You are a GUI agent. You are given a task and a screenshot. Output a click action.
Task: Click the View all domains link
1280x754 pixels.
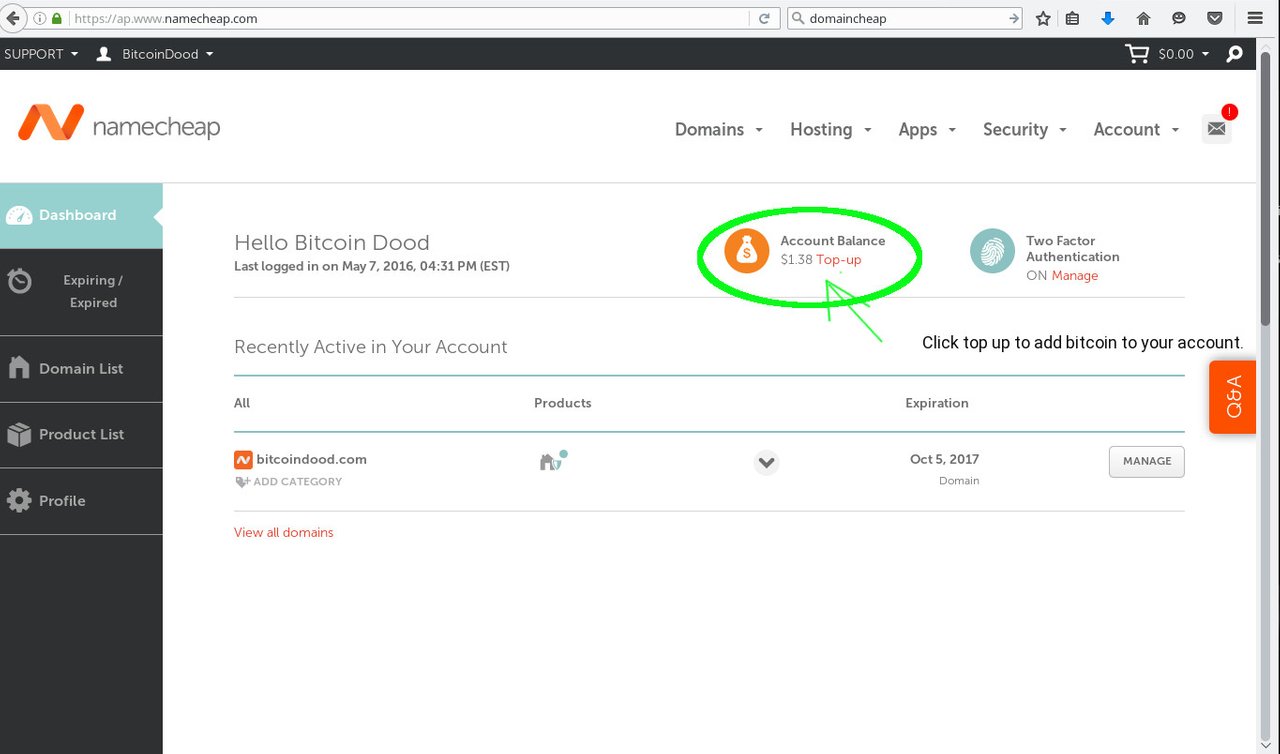[283, 532]
